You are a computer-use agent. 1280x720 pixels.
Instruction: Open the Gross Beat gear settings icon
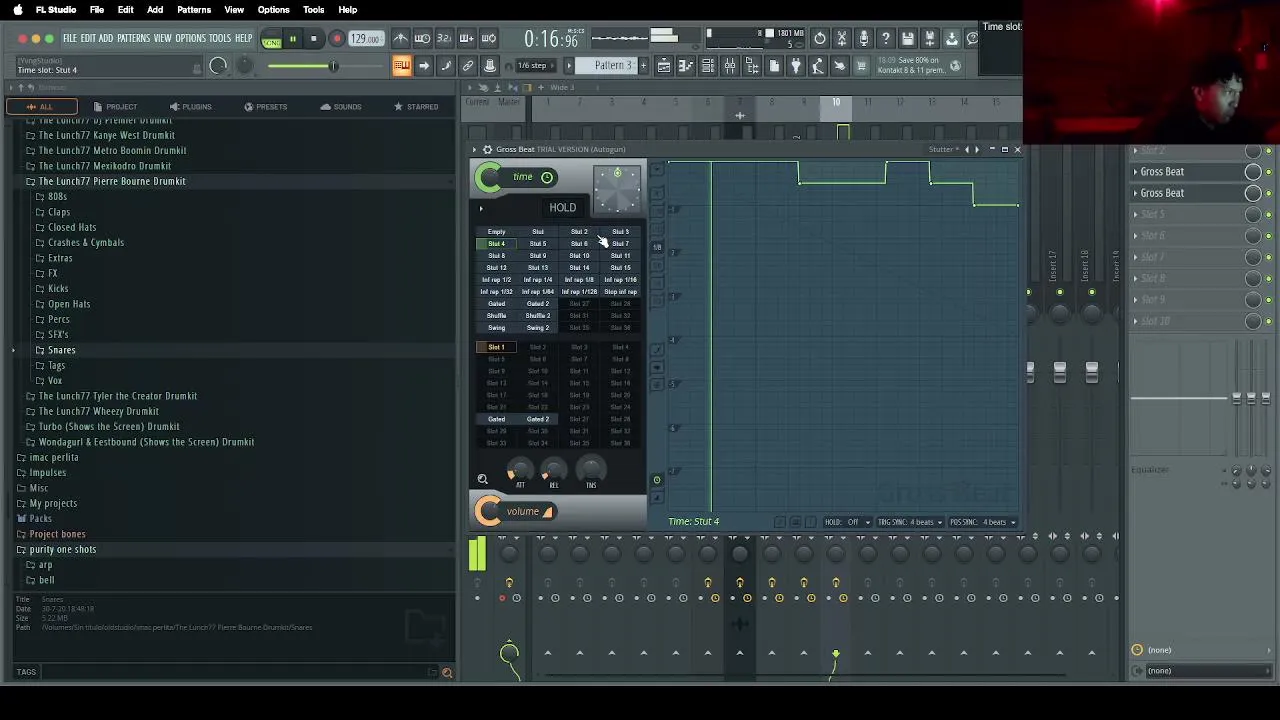point(487,149)
